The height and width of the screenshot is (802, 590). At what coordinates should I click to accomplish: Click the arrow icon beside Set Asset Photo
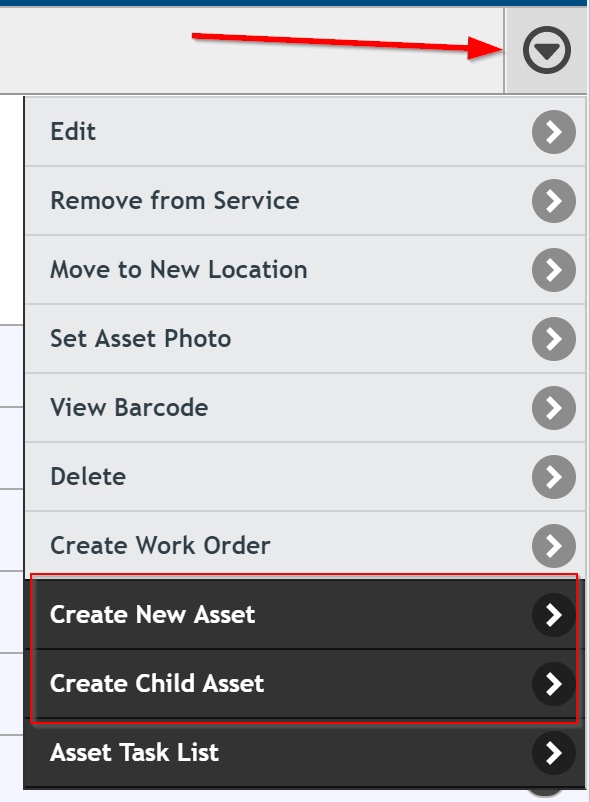coord(554,339)
